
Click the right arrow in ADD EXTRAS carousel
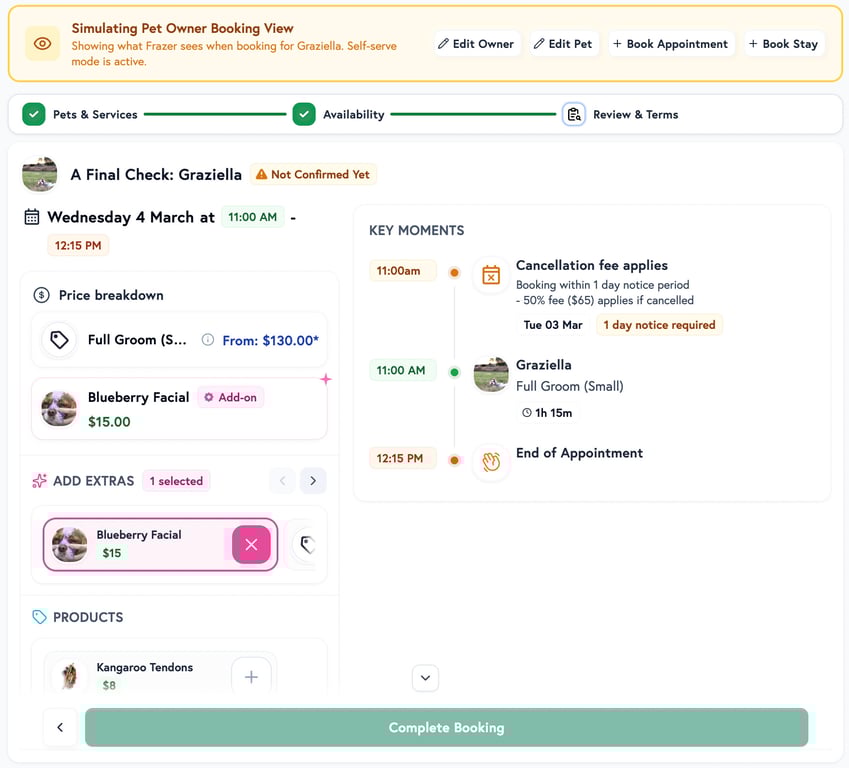(x=313, y=480)
